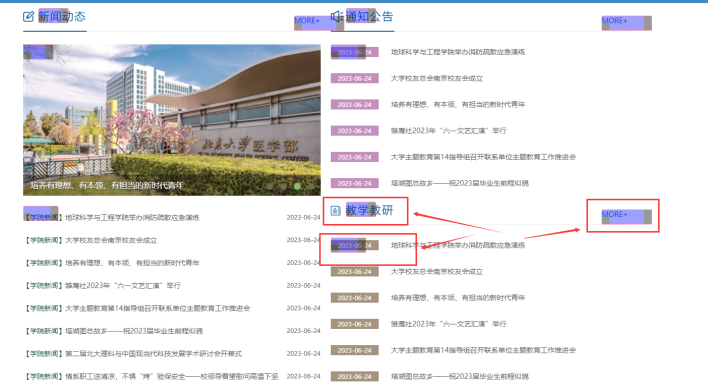The width and height of the screenshot is (708, 391).
Task: Click 【学院新闻】 tag before 大学校友总会南京校友会成立
Action: 44,240
